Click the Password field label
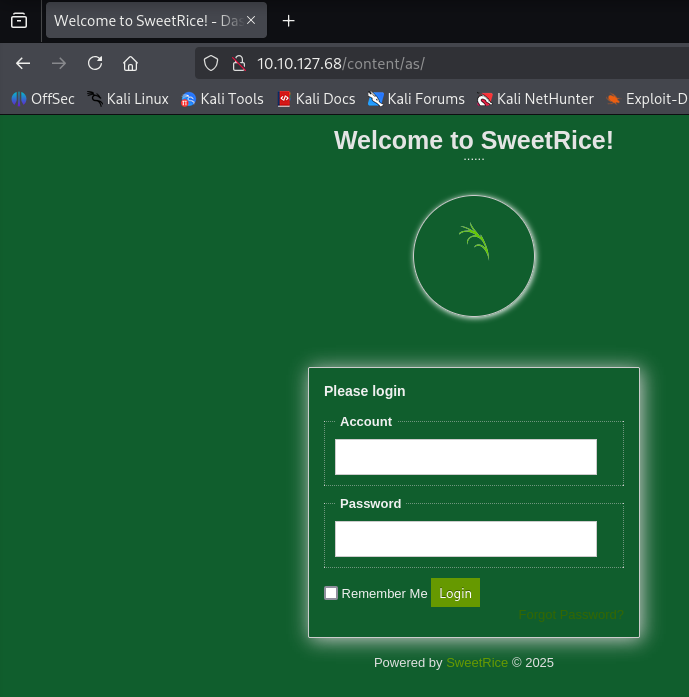The width and height of the screenshot is (689, 697). pyautogui.click(x=370, y=503)
